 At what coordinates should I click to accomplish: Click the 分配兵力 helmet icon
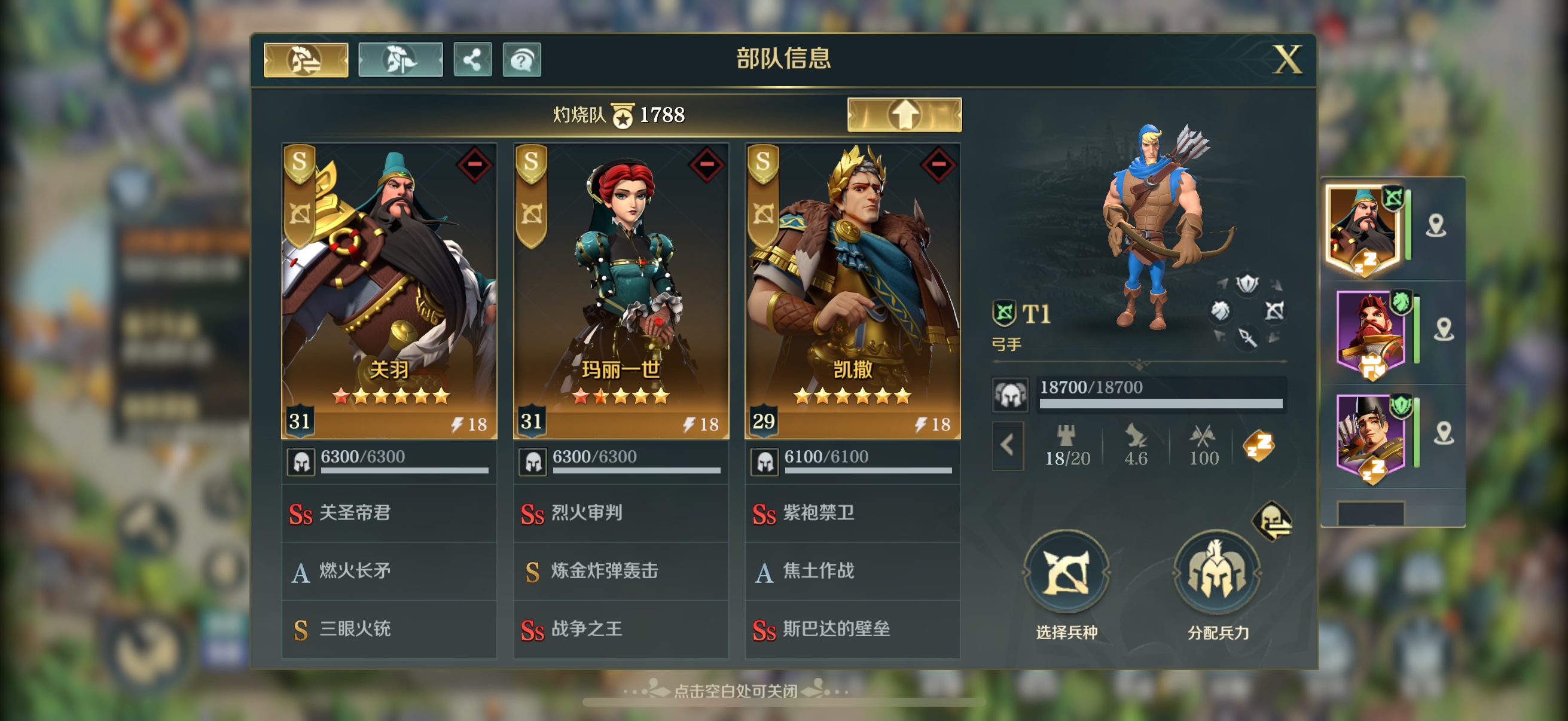click(1216, 572)
